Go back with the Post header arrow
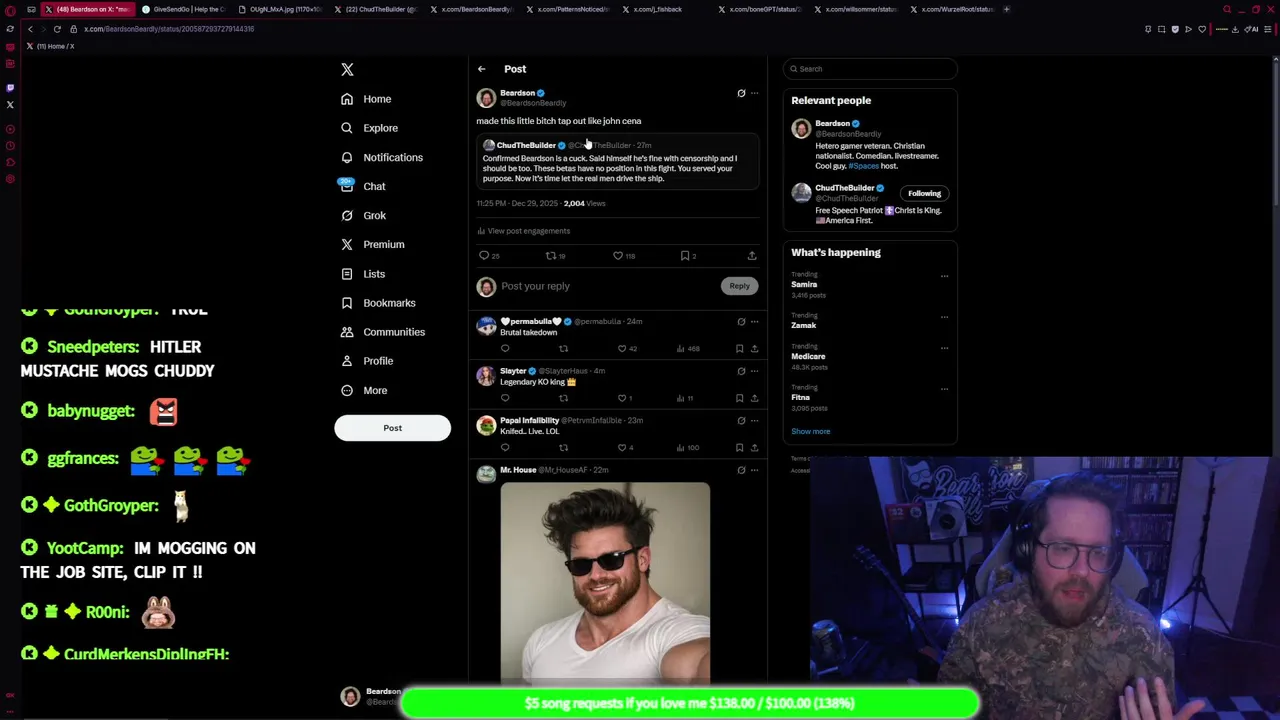The image size is (1280, 720). coord(481,69)
